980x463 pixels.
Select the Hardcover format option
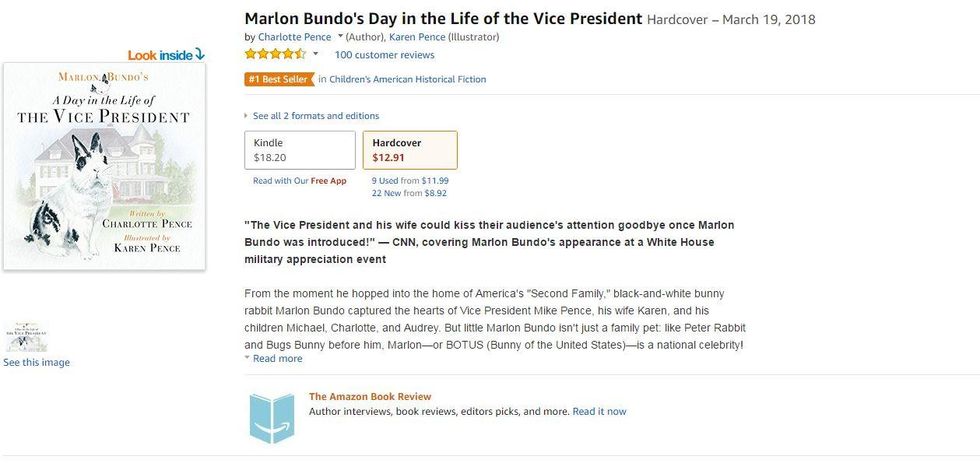pos(409,150)
